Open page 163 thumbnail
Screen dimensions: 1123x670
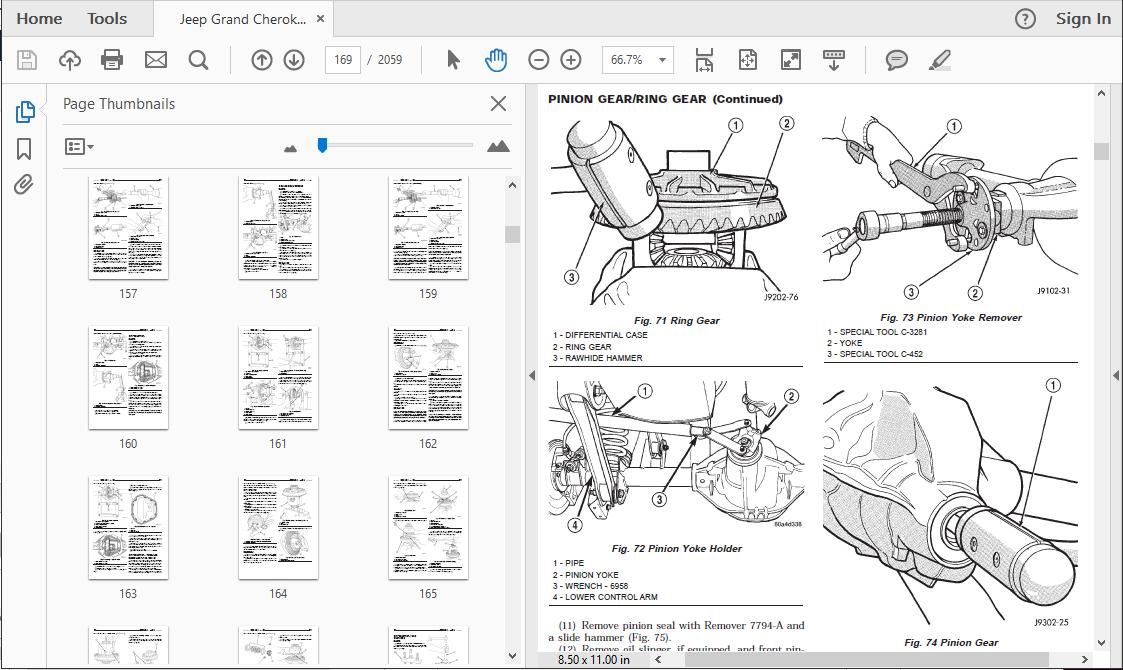(128, 527)
